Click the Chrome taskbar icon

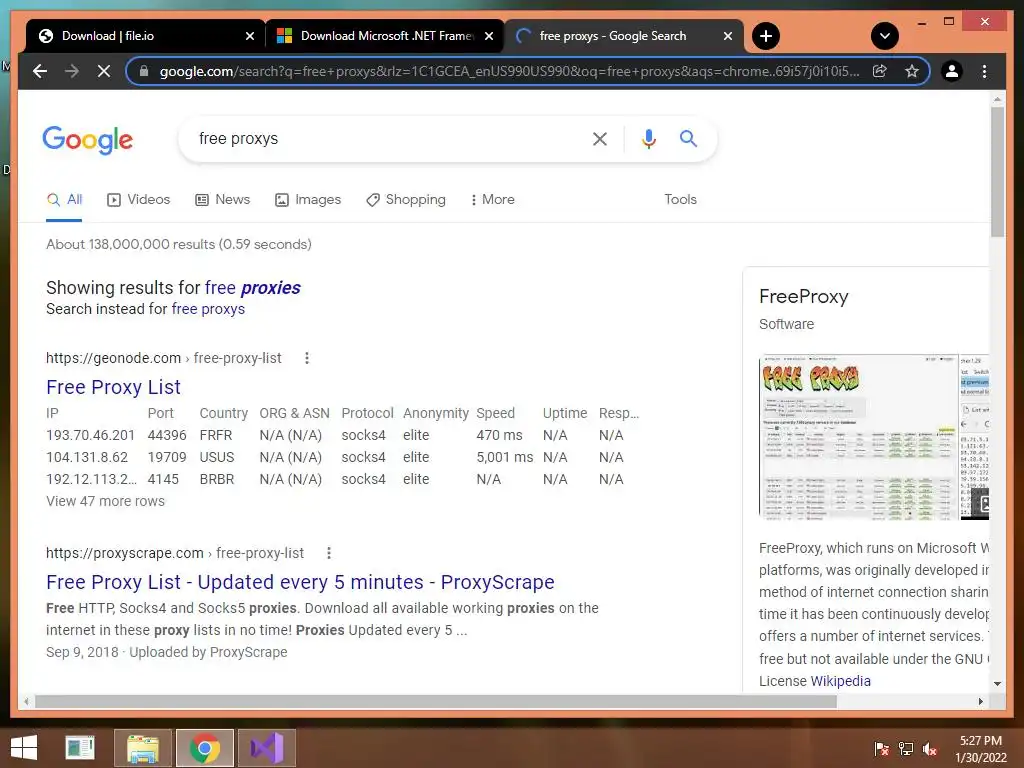pos(204,748)
